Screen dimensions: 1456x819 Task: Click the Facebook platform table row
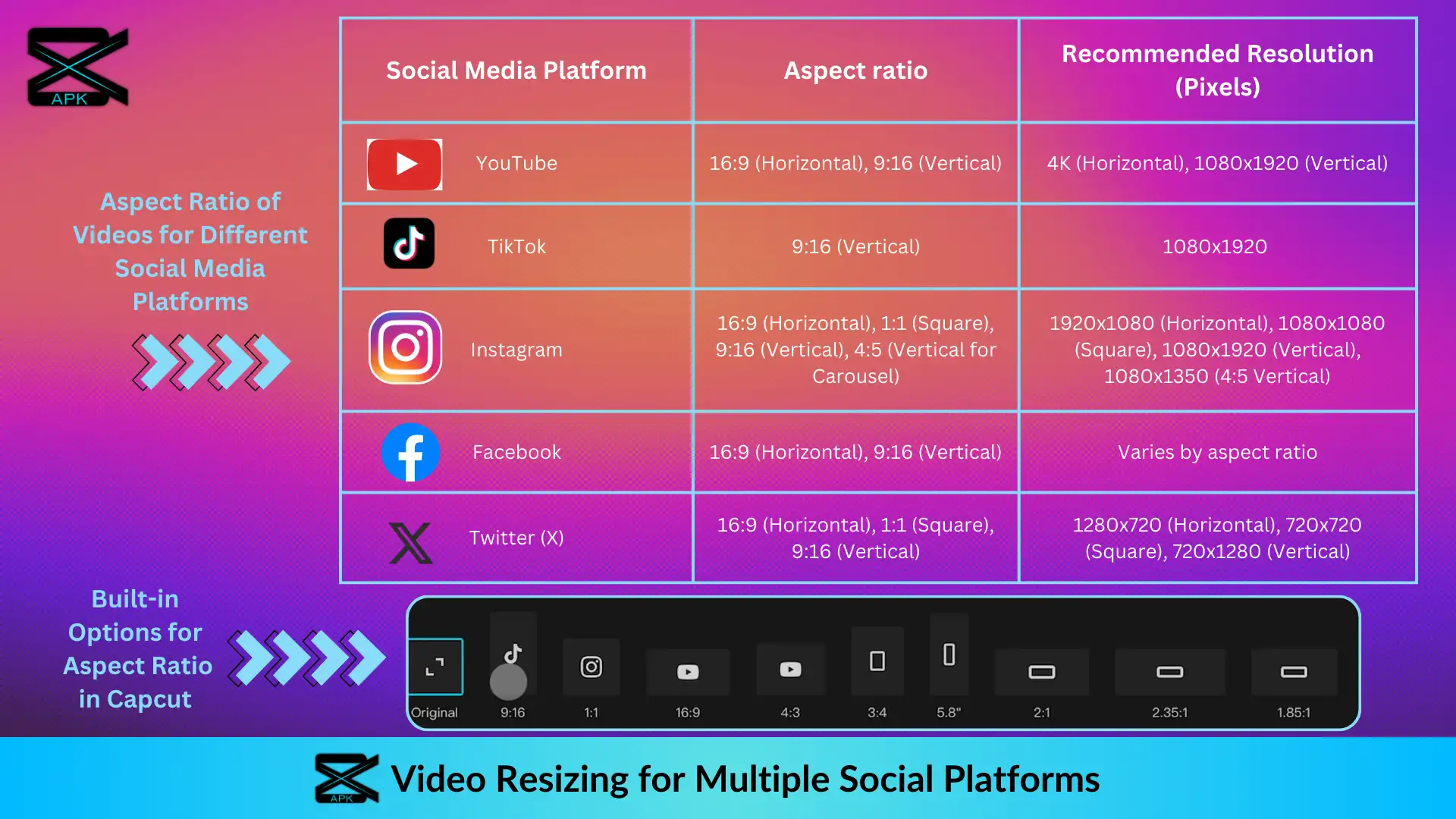[880, 451]
